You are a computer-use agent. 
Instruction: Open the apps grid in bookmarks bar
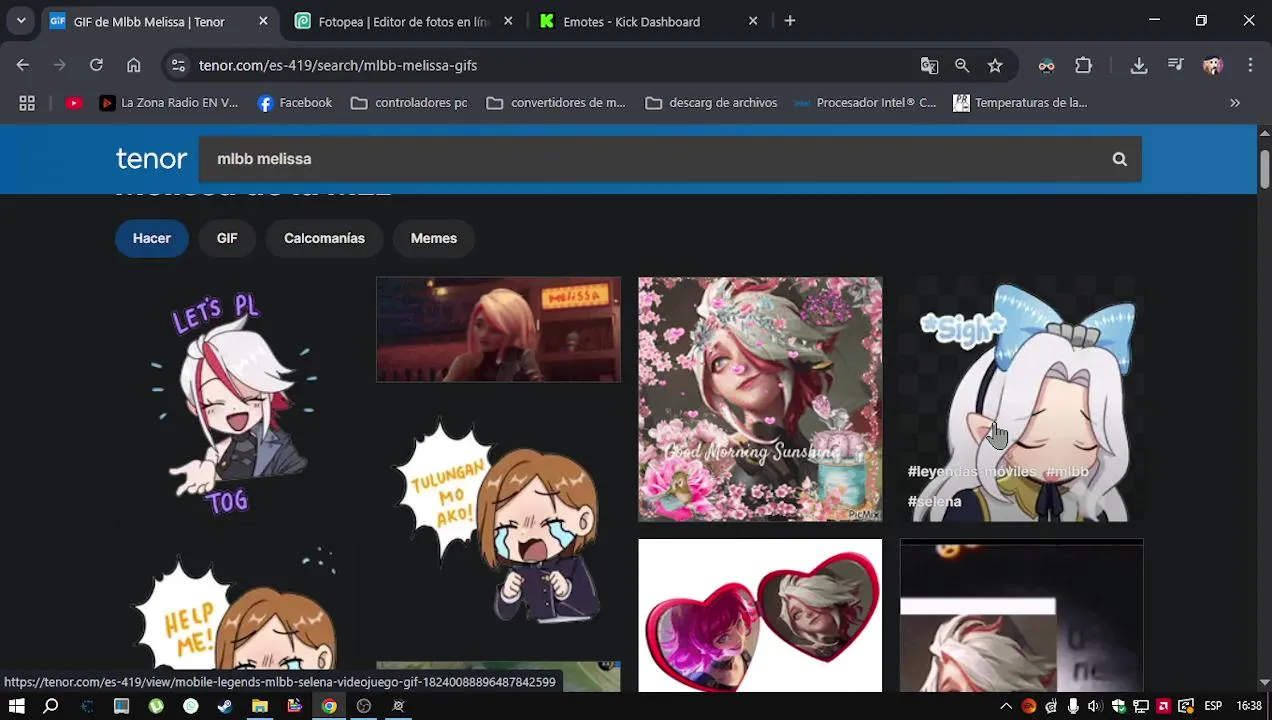point(27,103)
